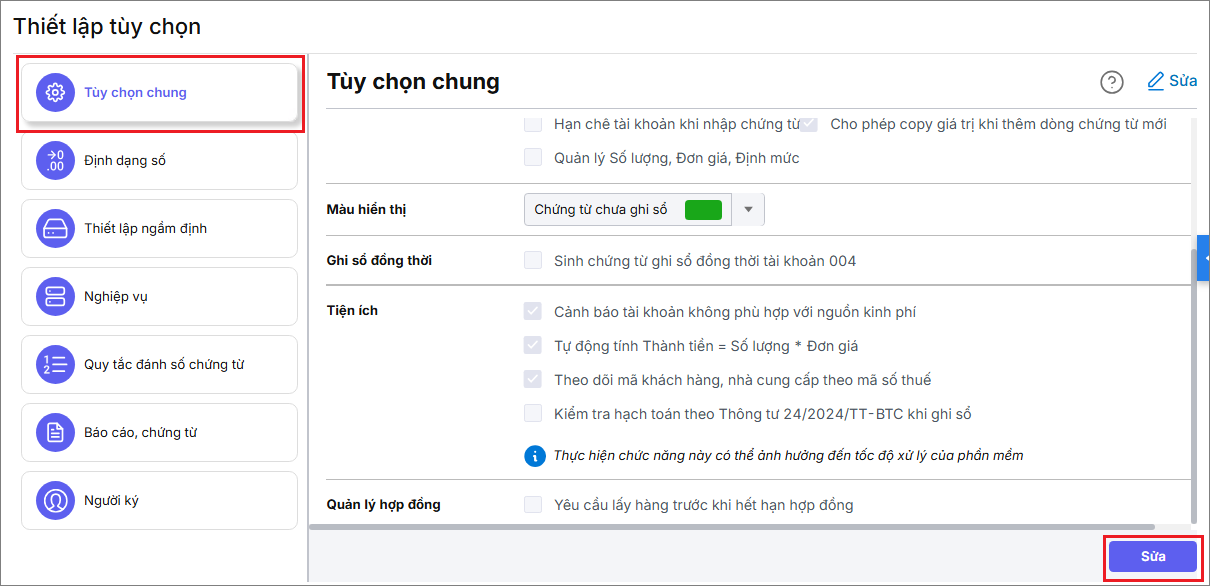Expand the collapsed blue side panel arrow
The width and height of the screenshot is (1210, 586).
(1203, 259)
